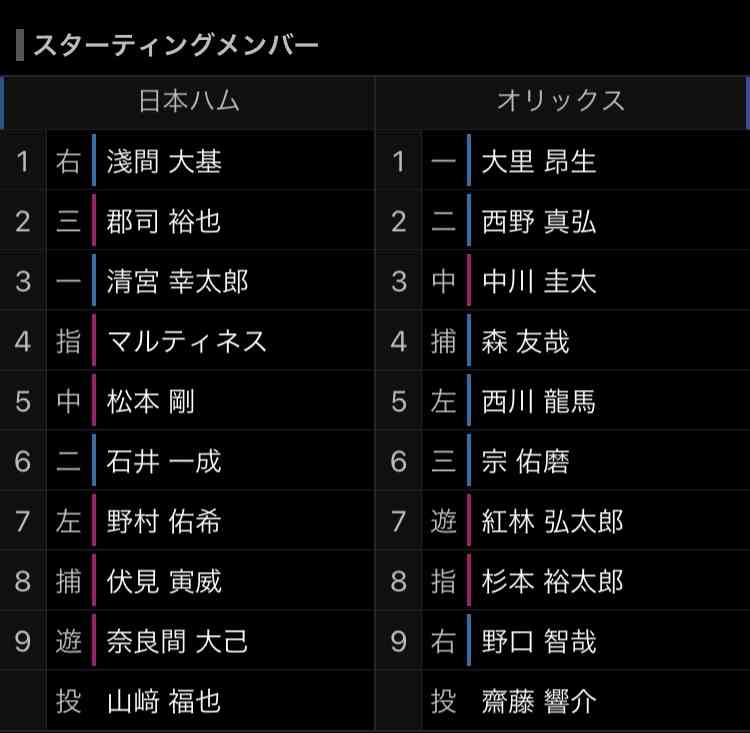
Task: Open the 日本ハム team header
Action: (188, 101)
